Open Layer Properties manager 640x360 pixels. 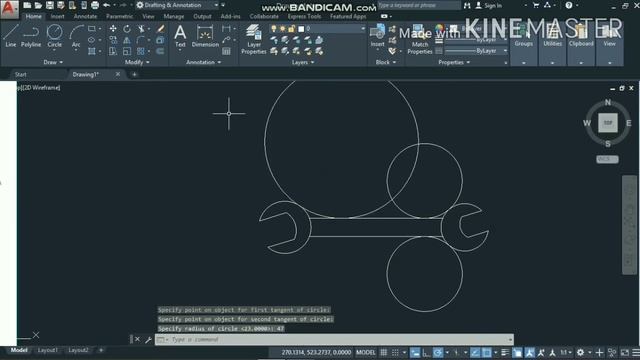(253, 39)
